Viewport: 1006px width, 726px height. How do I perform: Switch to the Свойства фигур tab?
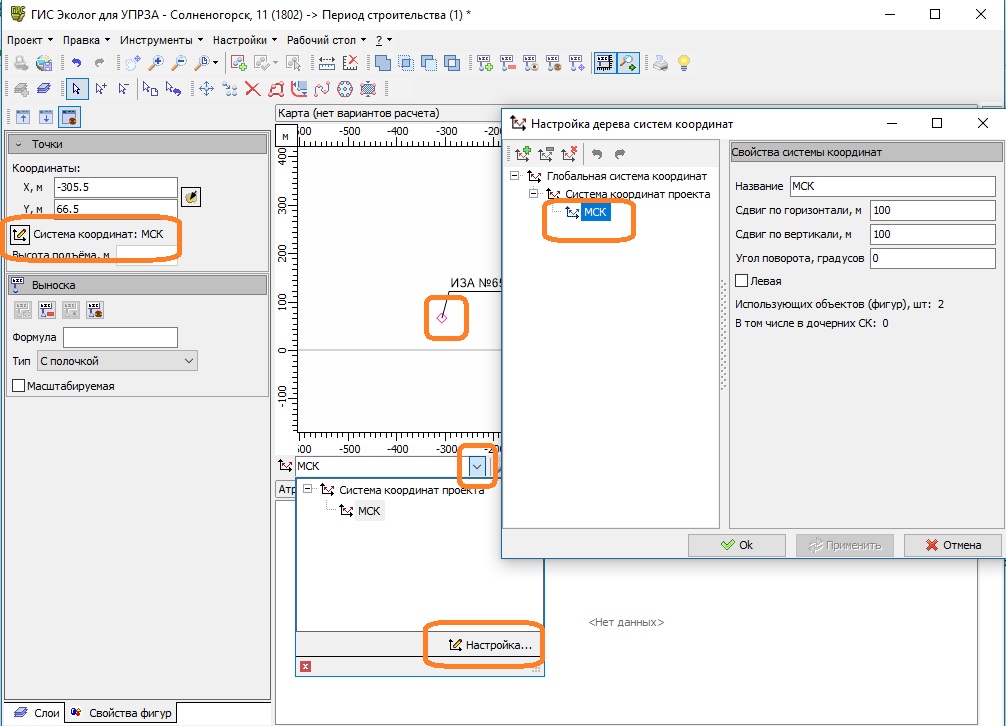pos(122,713)
